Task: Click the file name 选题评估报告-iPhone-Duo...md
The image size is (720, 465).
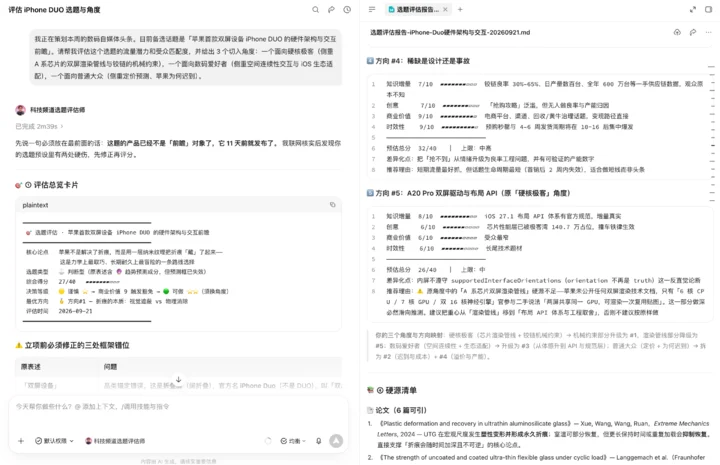Action: pyautogui.click(x=450, y=32)
